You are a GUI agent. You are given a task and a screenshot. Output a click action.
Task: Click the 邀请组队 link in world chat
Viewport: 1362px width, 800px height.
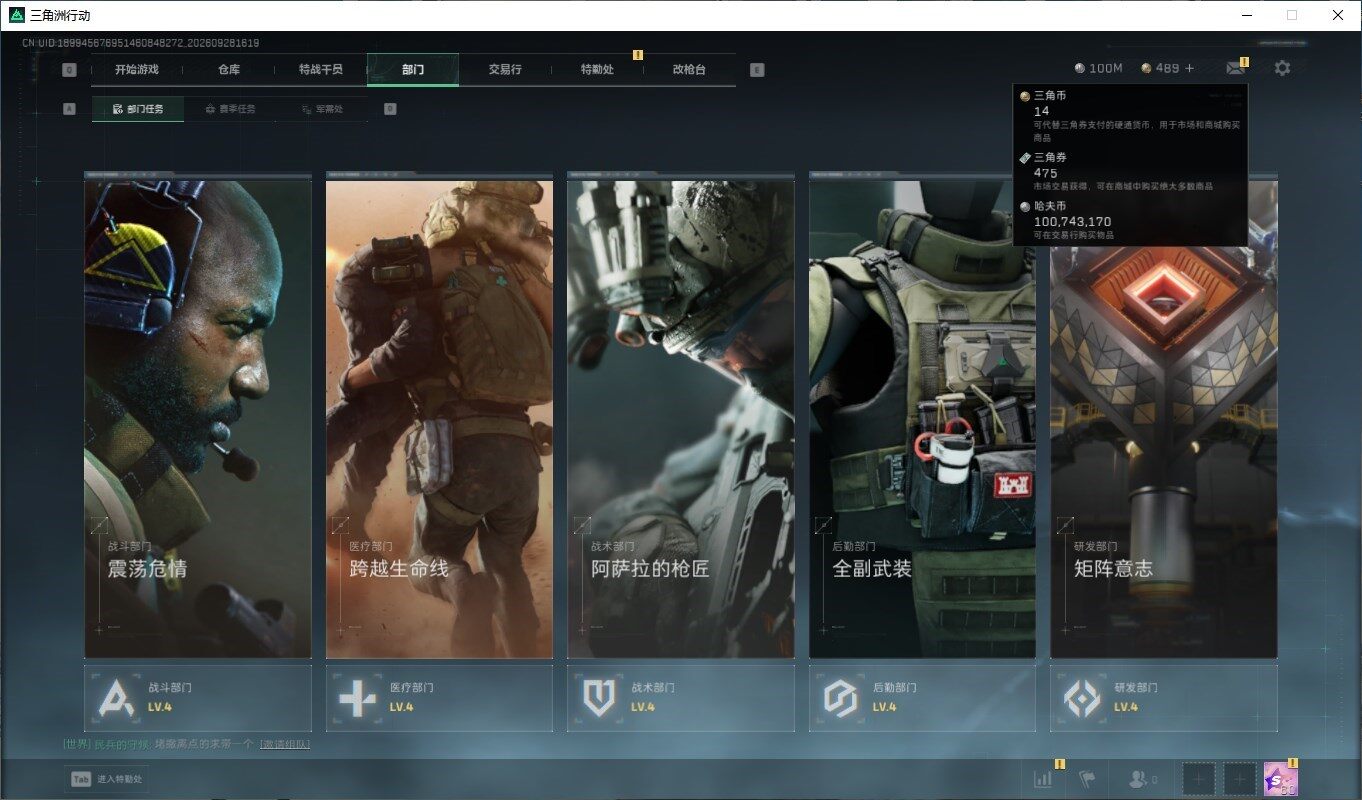(x=285, y=745)
